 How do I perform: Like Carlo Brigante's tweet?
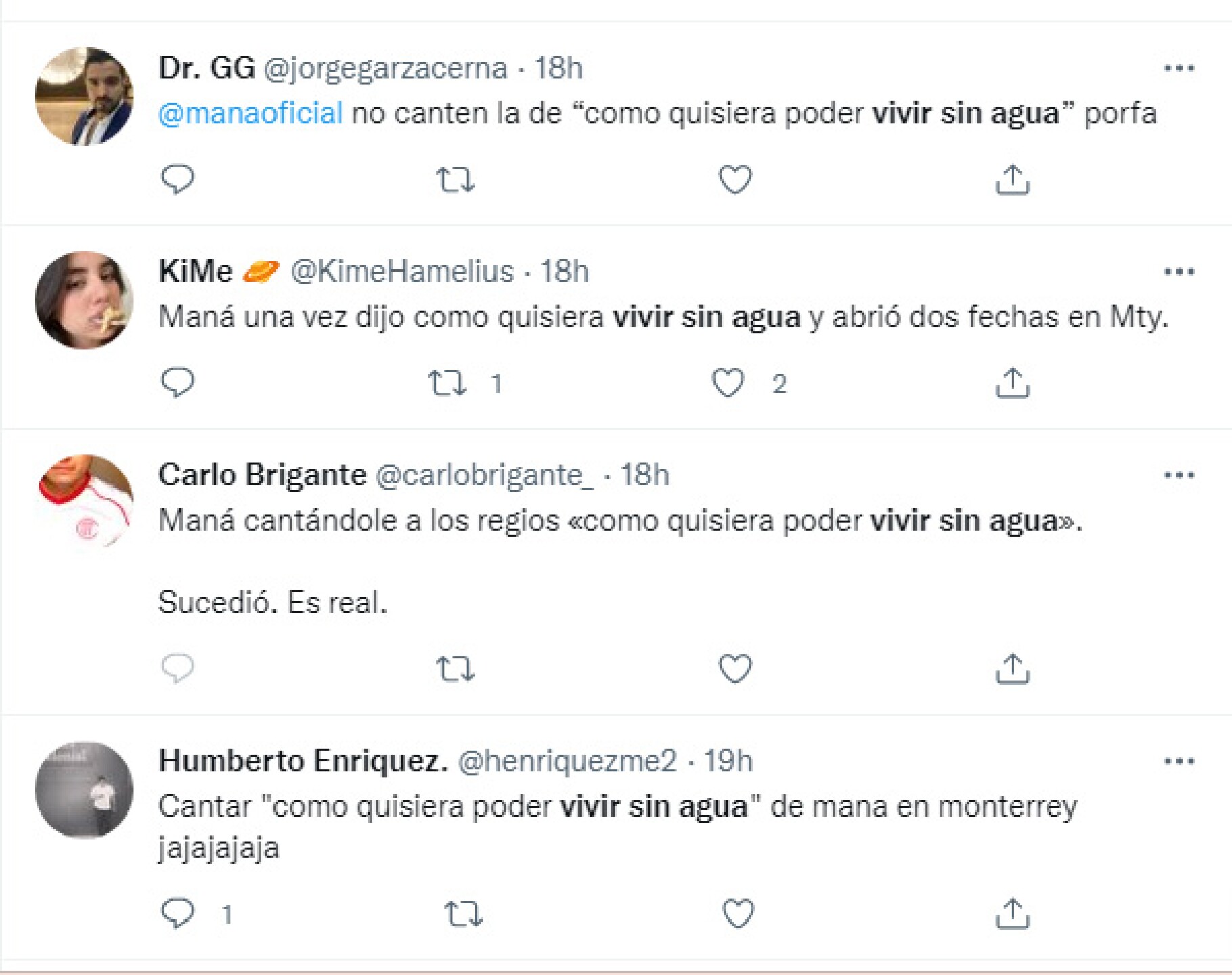(x=734, y=669)
